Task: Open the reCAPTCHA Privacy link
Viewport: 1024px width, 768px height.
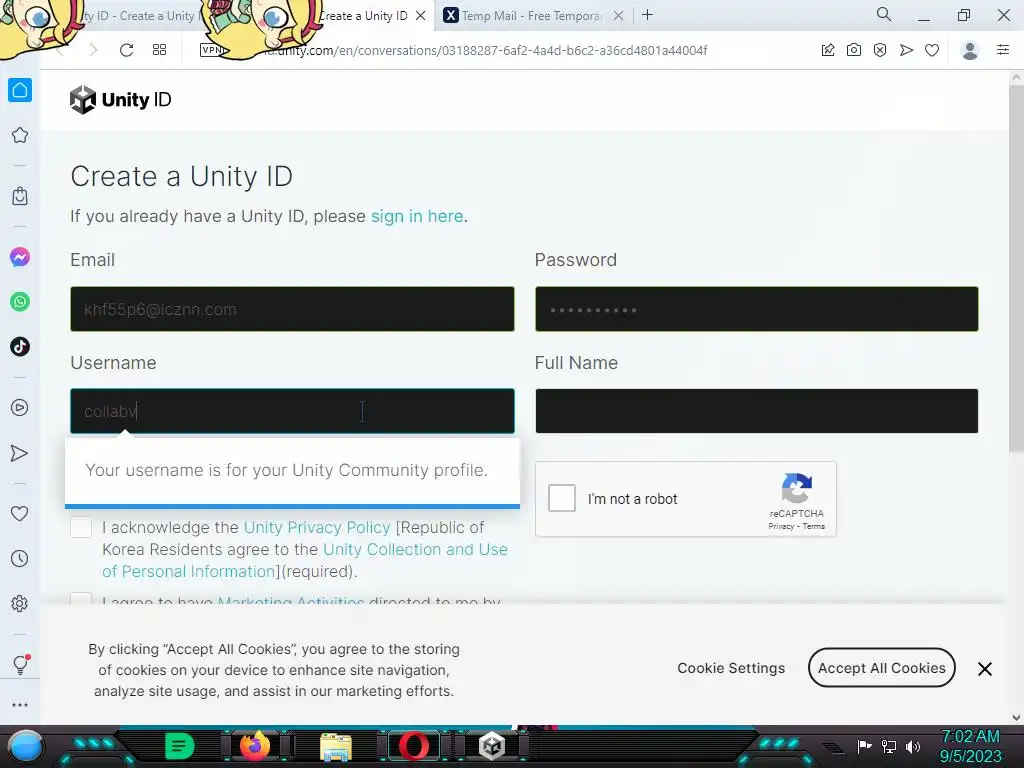Action: [781, 526]
